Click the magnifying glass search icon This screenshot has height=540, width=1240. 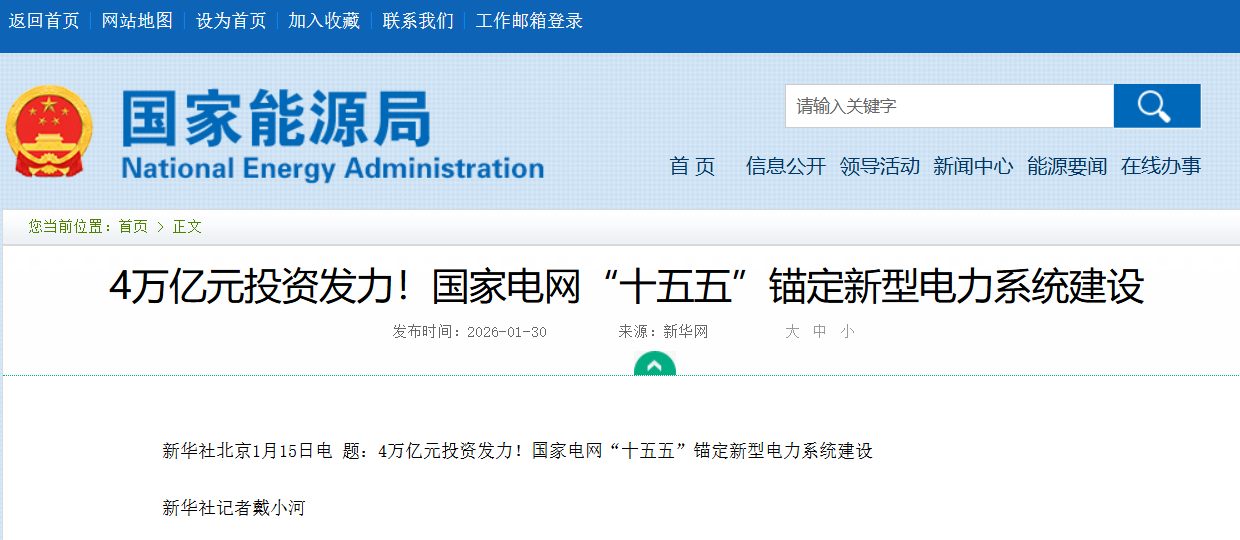(1156, 106)
